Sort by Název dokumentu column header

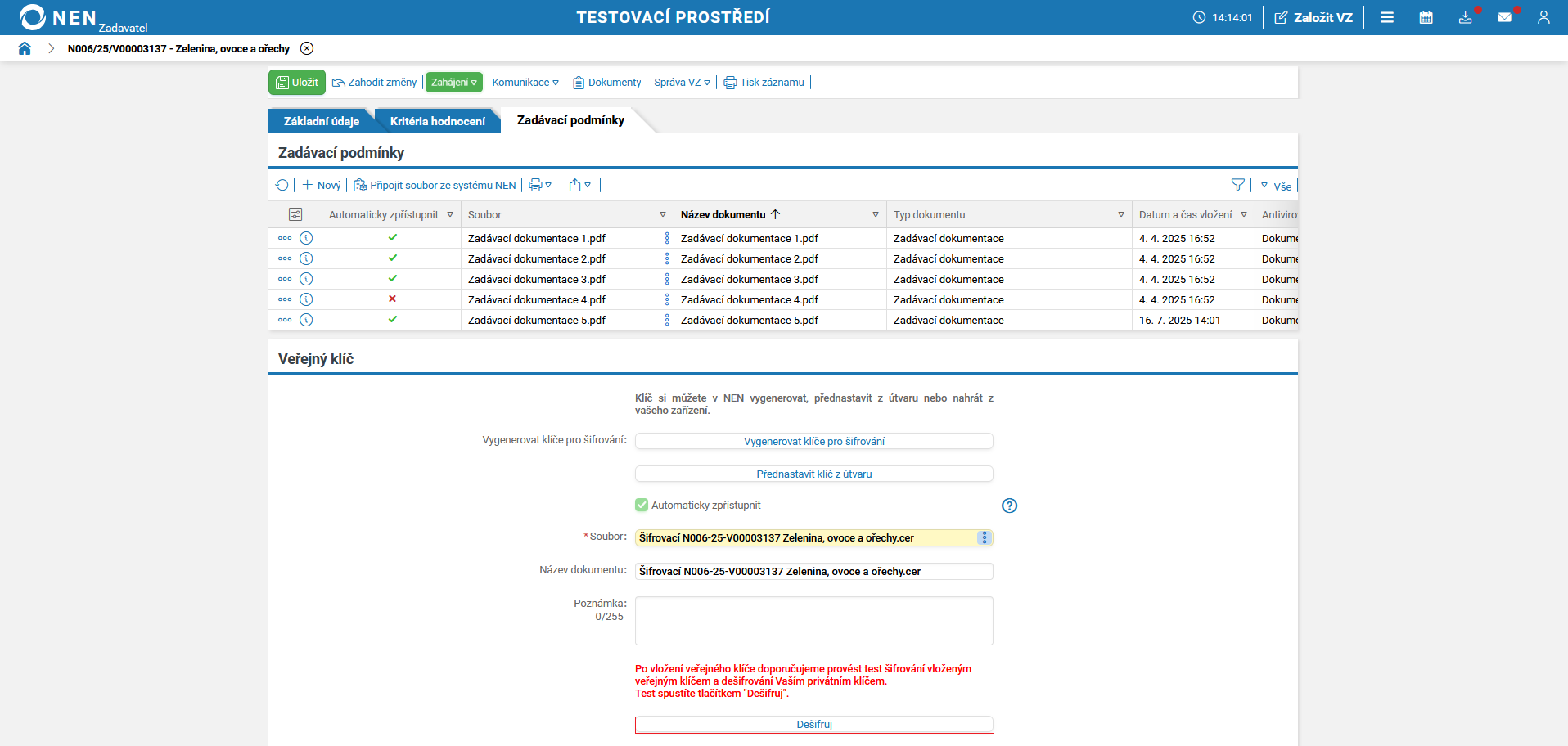[723, 214]
